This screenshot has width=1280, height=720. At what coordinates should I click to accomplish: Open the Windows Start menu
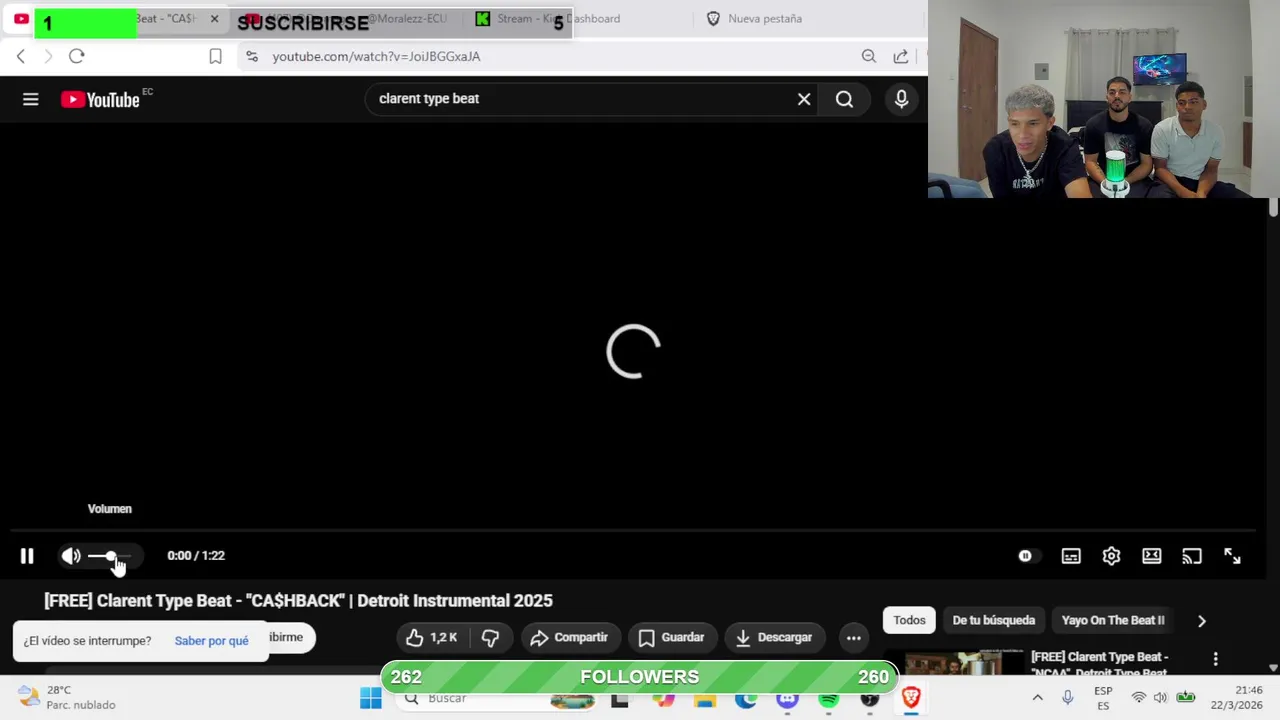point(371,698)
